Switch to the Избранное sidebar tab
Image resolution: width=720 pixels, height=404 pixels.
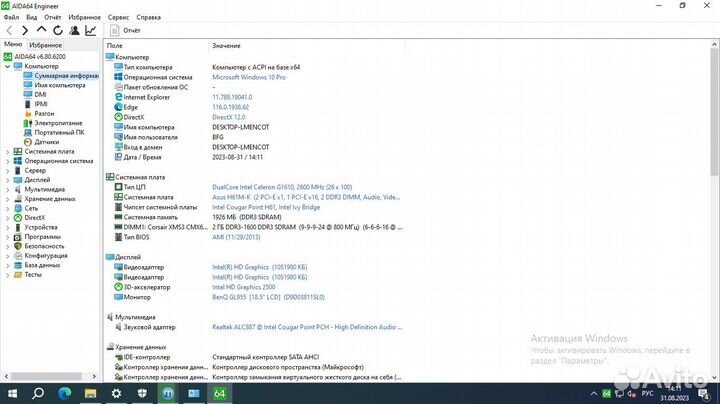click(45, 45)
